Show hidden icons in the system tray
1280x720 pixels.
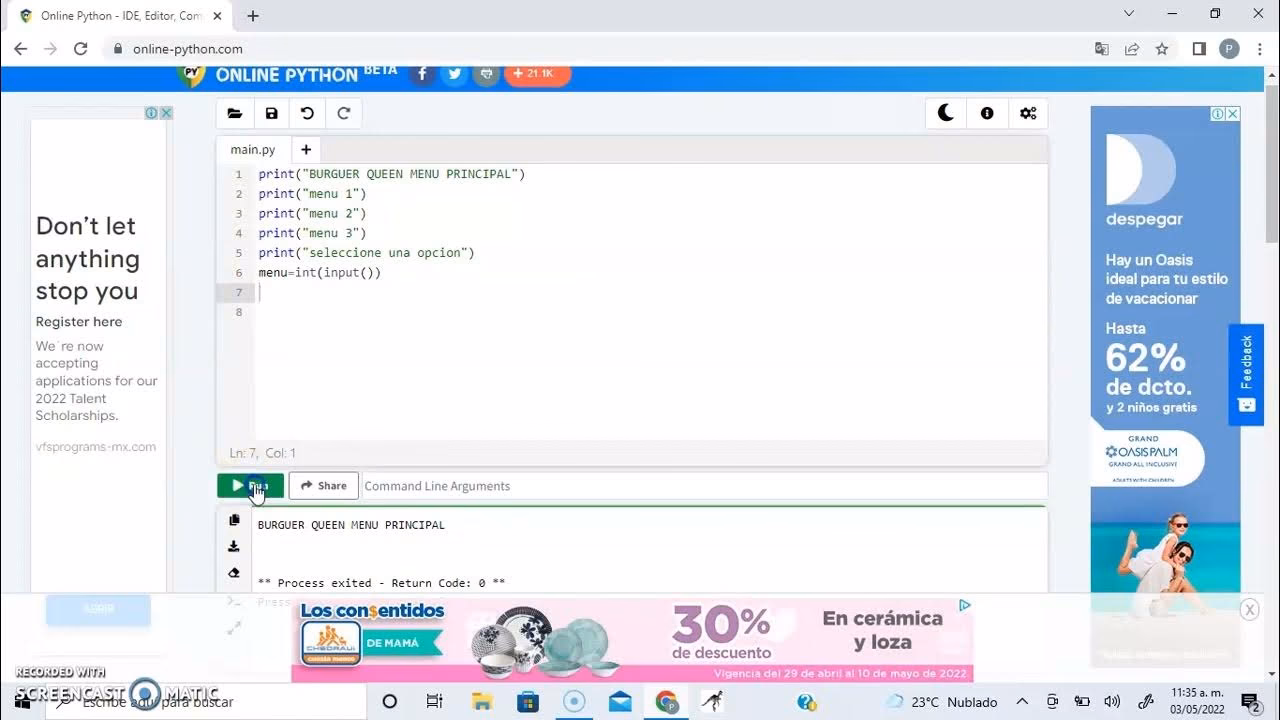point(1022,701)
